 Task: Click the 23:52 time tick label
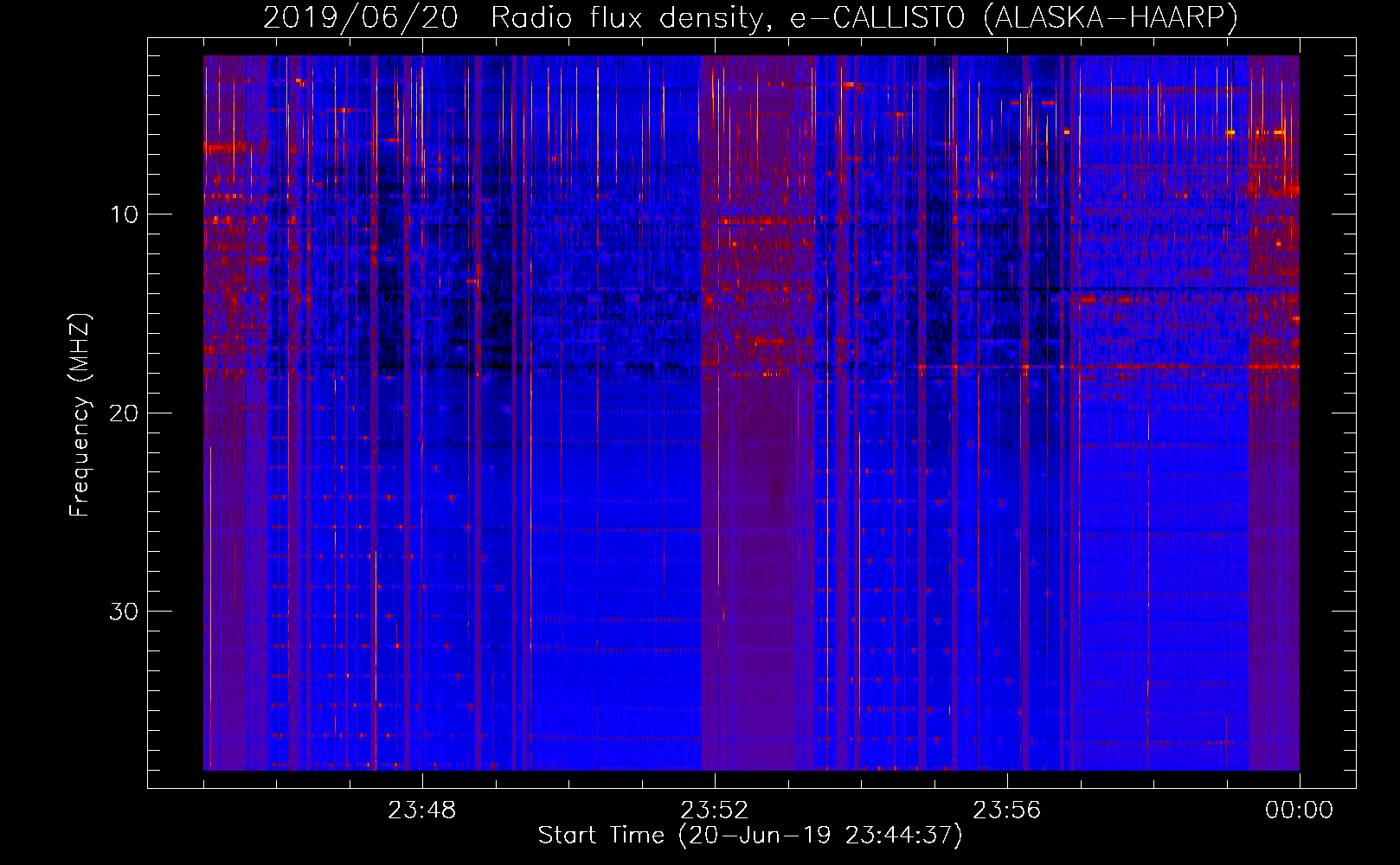pyautogui.click(x=714, y=811)
